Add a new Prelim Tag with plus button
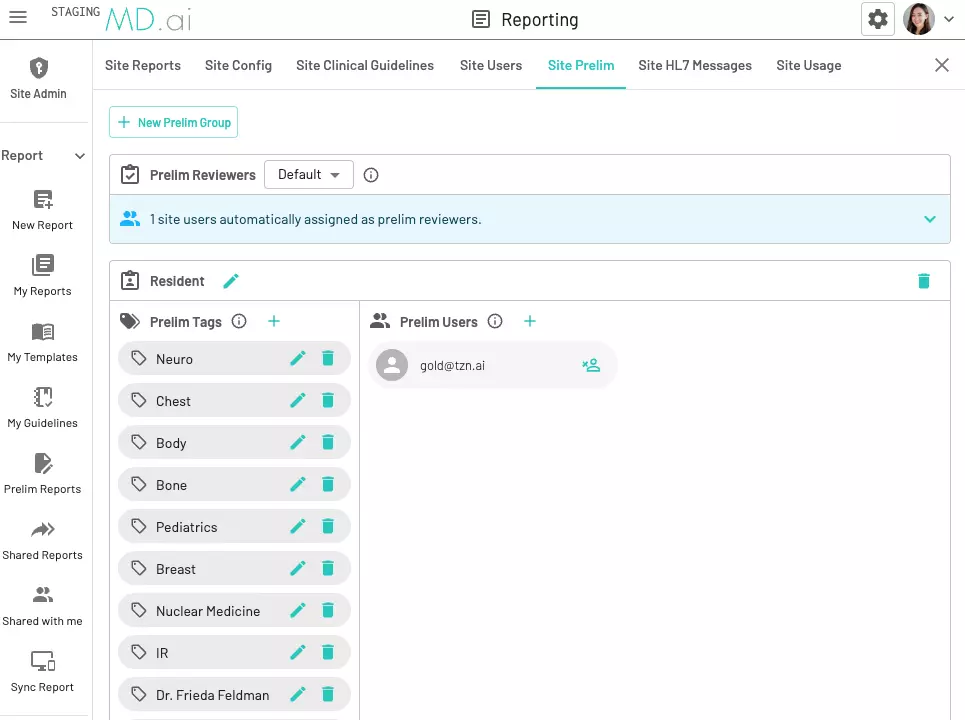The width and height of the screenshot is (965, 720). (274, 321)
